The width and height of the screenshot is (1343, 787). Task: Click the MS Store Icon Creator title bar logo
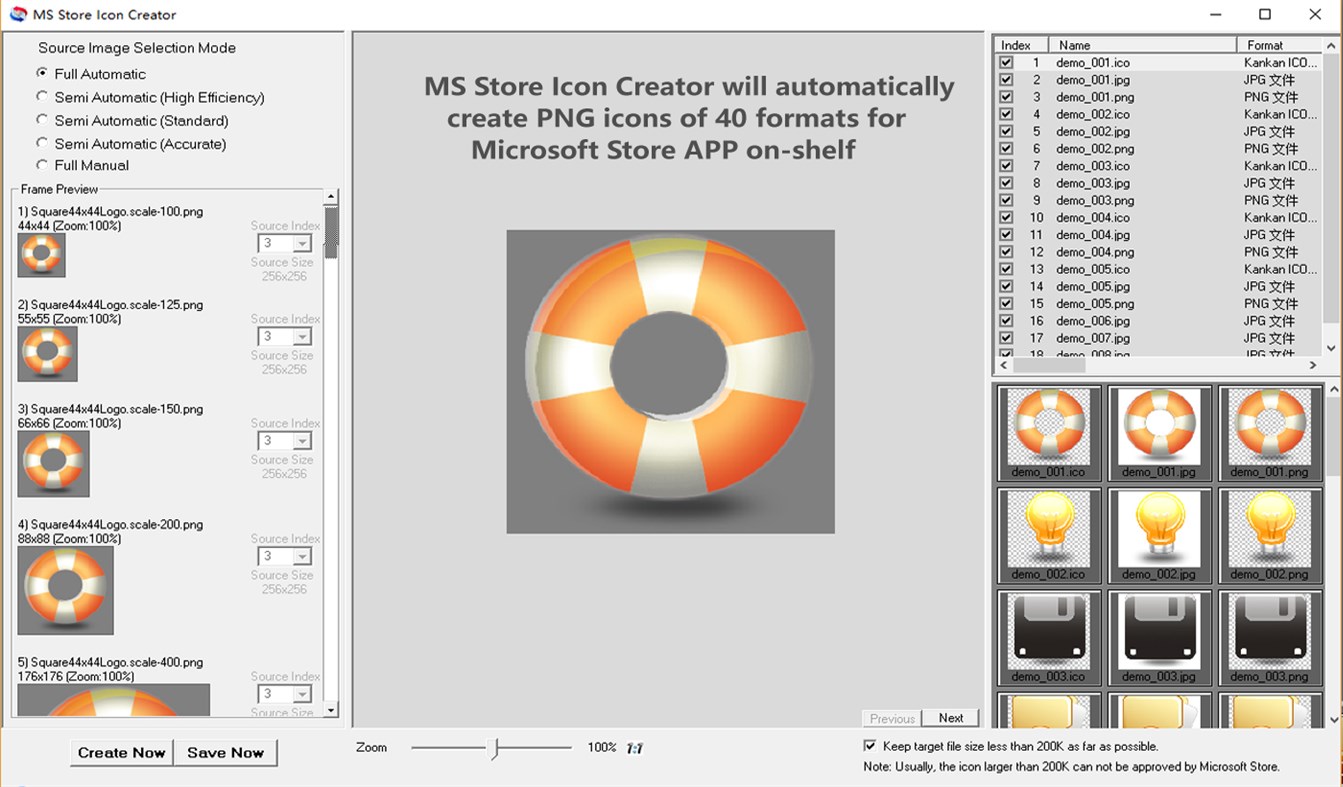(x=16, y=14)
